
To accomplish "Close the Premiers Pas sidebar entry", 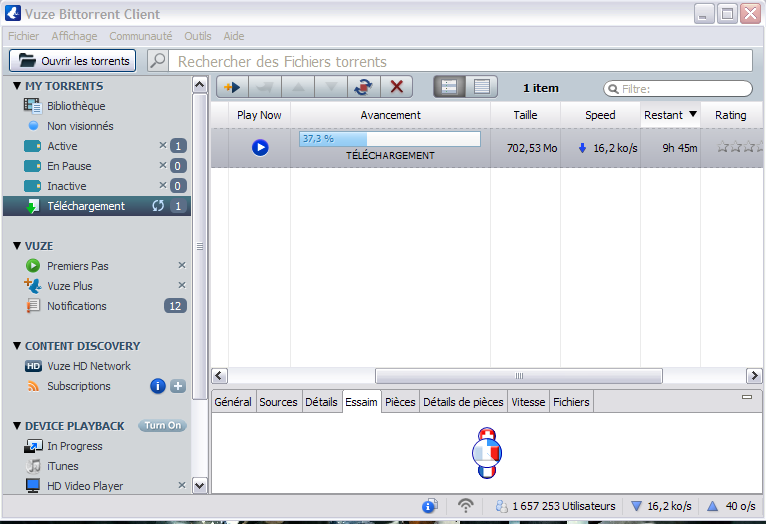I will click(182, 265).
